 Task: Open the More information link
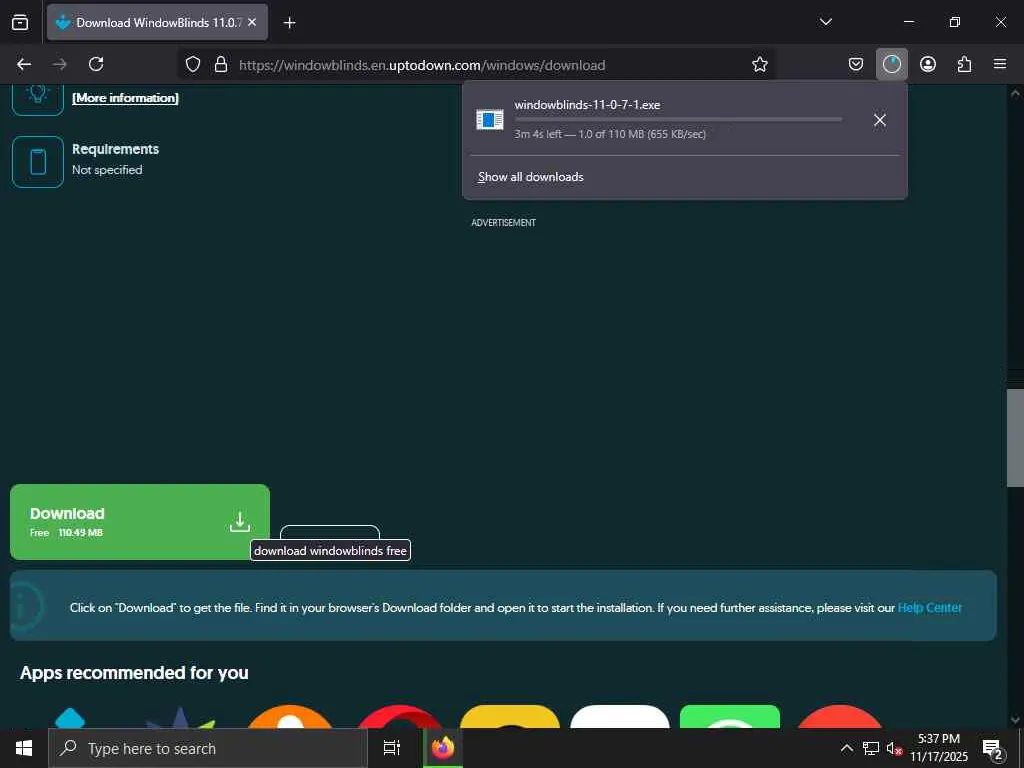pos(125,98)
